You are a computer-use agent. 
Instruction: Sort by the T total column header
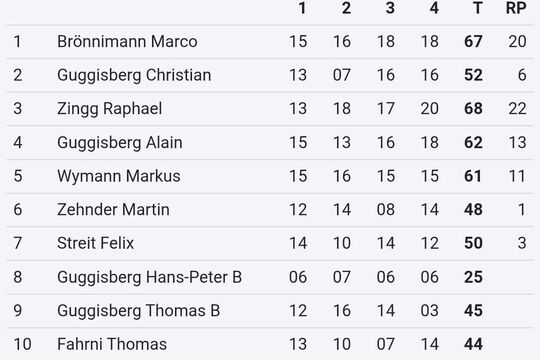(x=478, y=8)
